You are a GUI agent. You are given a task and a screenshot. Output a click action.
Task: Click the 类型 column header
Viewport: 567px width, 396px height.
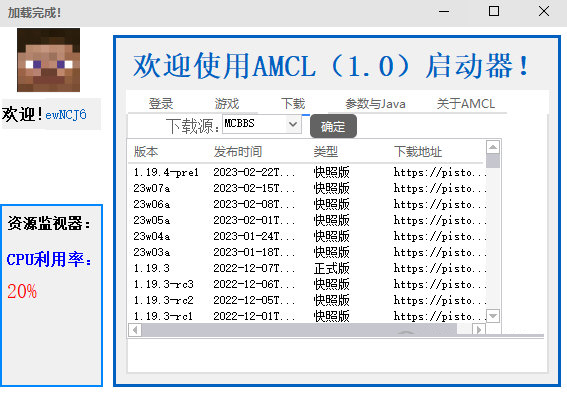(326, 152)
